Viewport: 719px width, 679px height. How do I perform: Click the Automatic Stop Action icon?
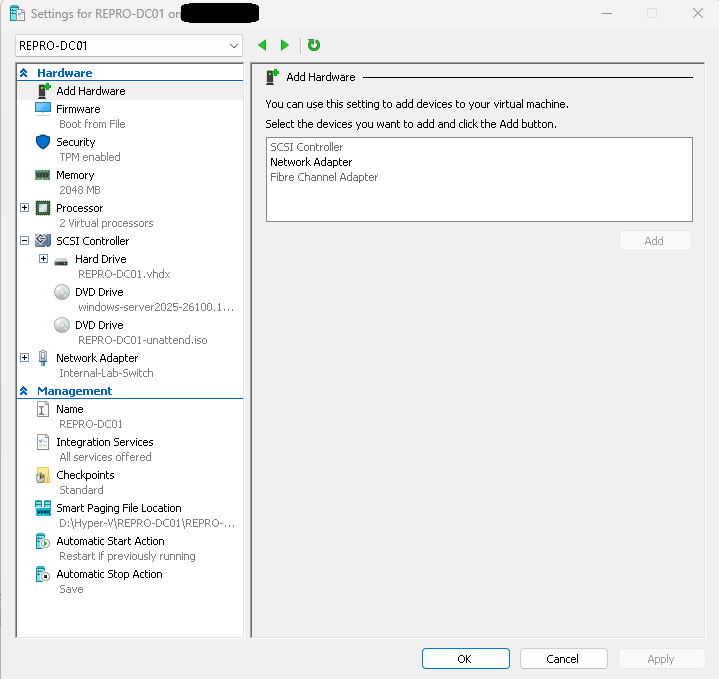[43, 574]
